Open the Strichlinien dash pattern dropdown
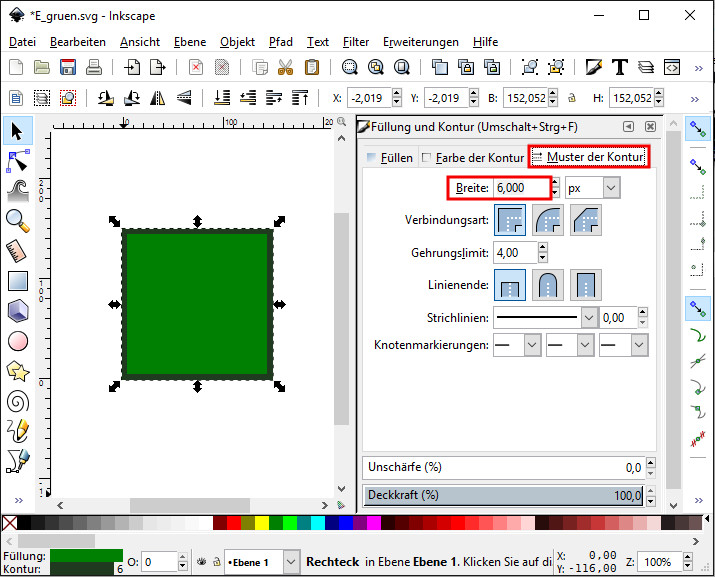Viewport: 715px width, 577px height. (589, 317)
